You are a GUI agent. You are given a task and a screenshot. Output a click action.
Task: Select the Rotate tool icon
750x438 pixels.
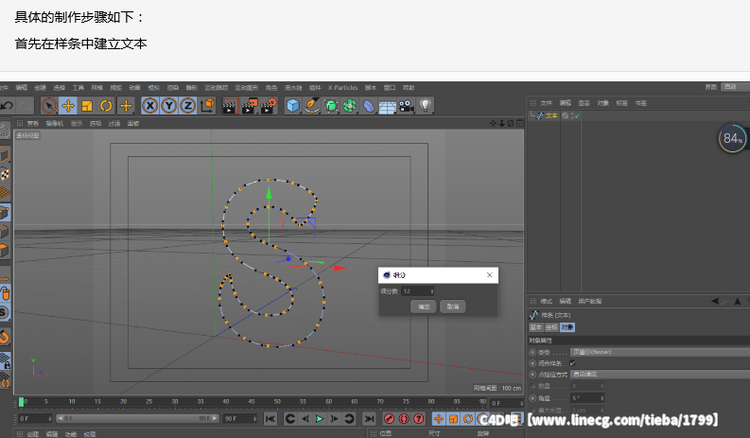pyautogui.click(x=105, y=105)
